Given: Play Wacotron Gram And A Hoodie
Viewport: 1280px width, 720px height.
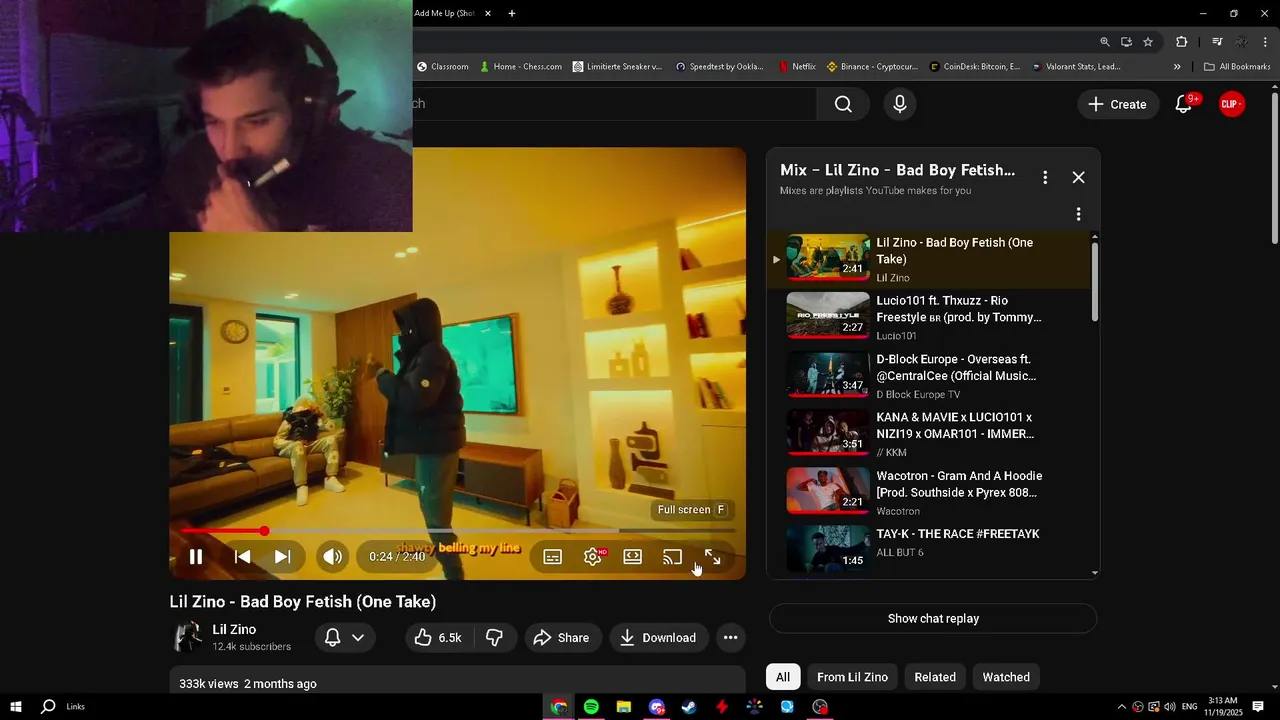Looking at the screenshot, I should [928, 493].
